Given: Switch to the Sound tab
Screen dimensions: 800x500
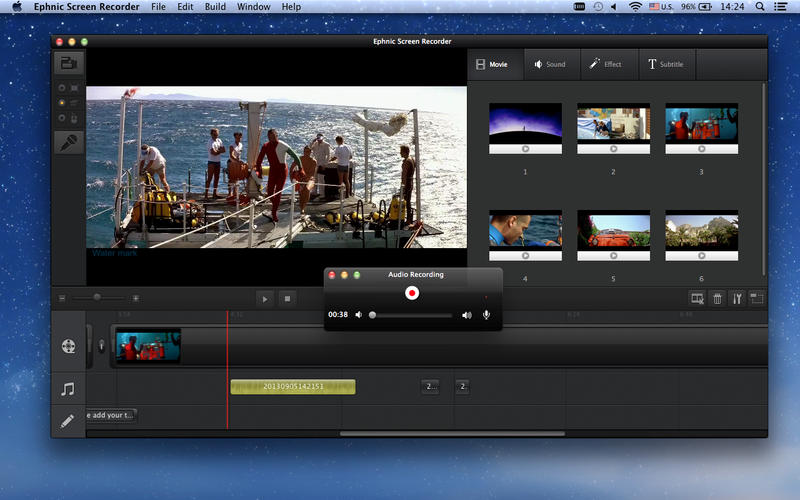Looking at the screenshot, I should click(552, 64).
